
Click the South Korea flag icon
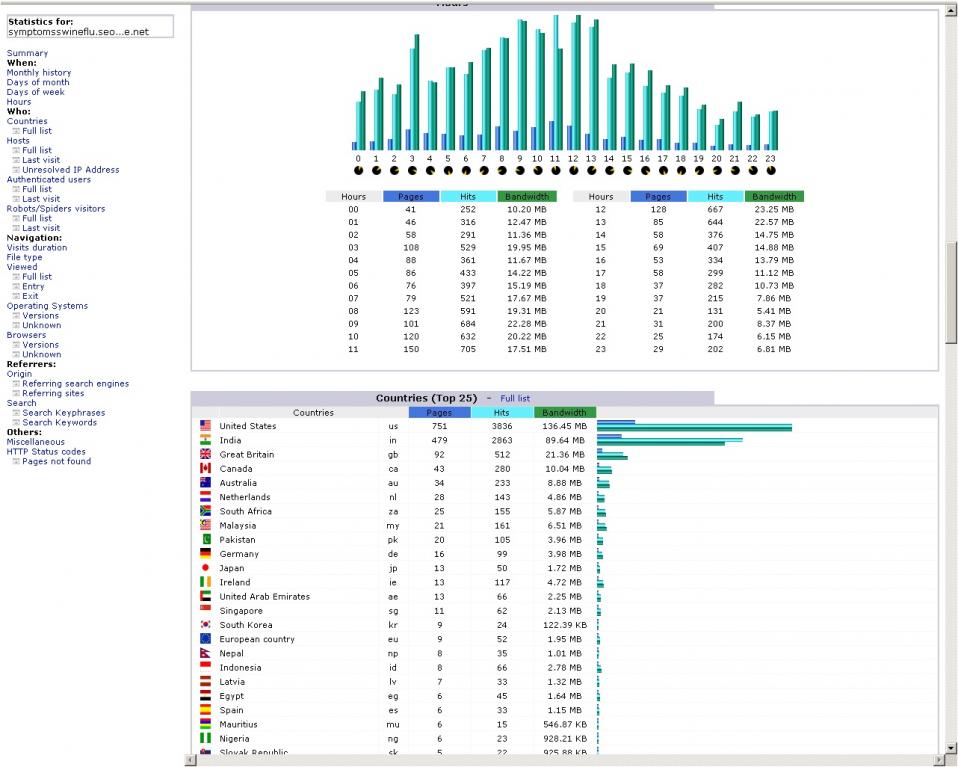[205, 625]
